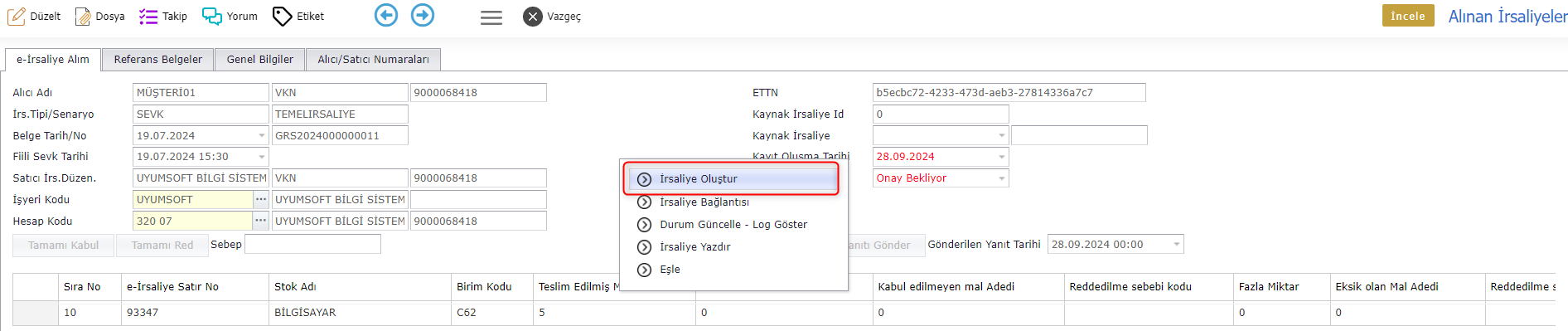This screenshot has width=1568, height=331.
Task: Go to previous record with left arrow
Action: 386,15
